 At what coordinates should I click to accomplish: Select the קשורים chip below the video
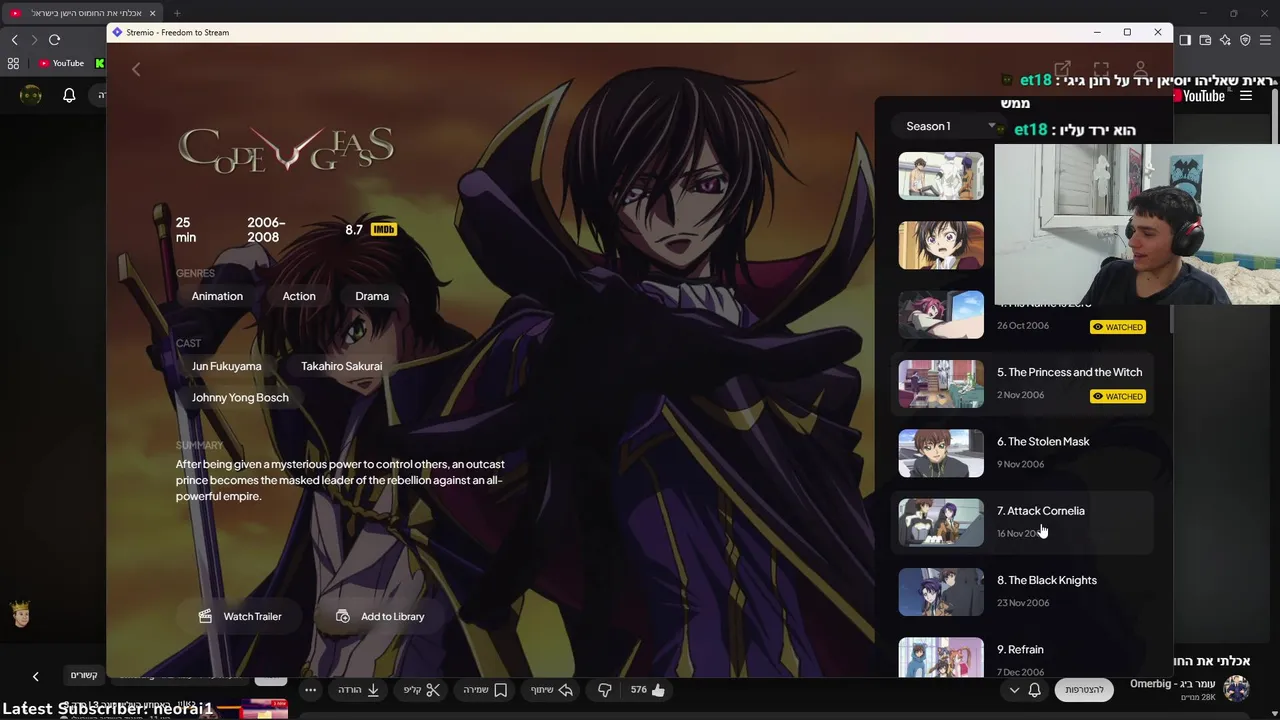84,676
